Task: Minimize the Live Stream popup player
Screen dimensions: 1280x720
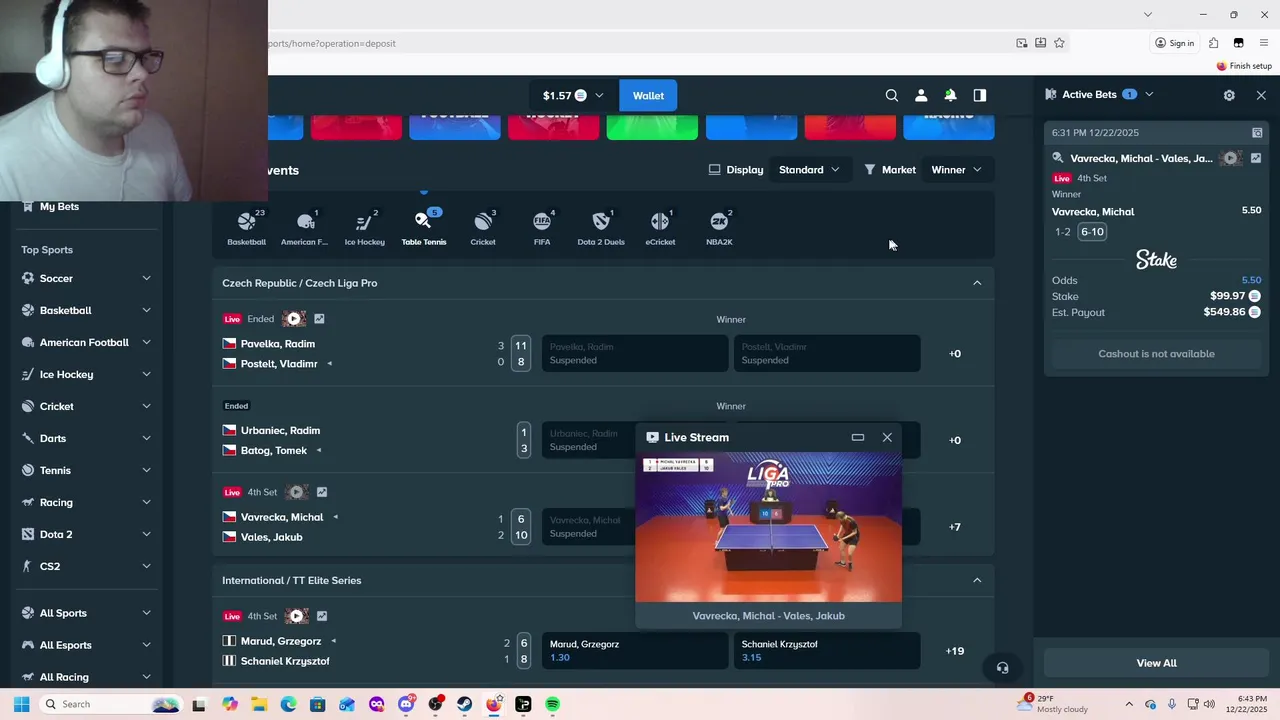Action: coord(857,437)
